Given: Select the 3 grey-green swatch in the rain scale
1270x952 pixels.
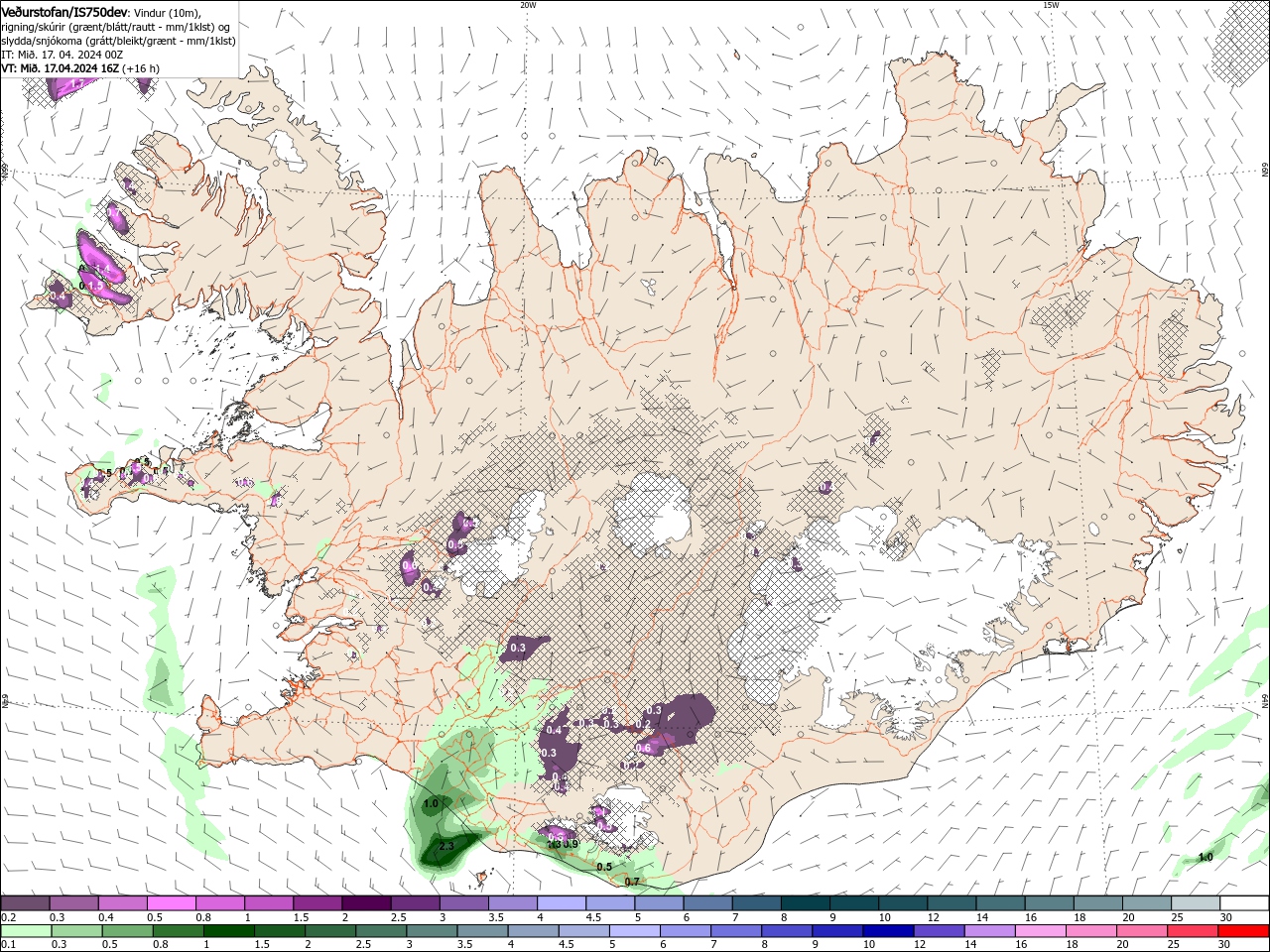Looking at the screenshot, I should pyautogui.click(x=432, y=931).
